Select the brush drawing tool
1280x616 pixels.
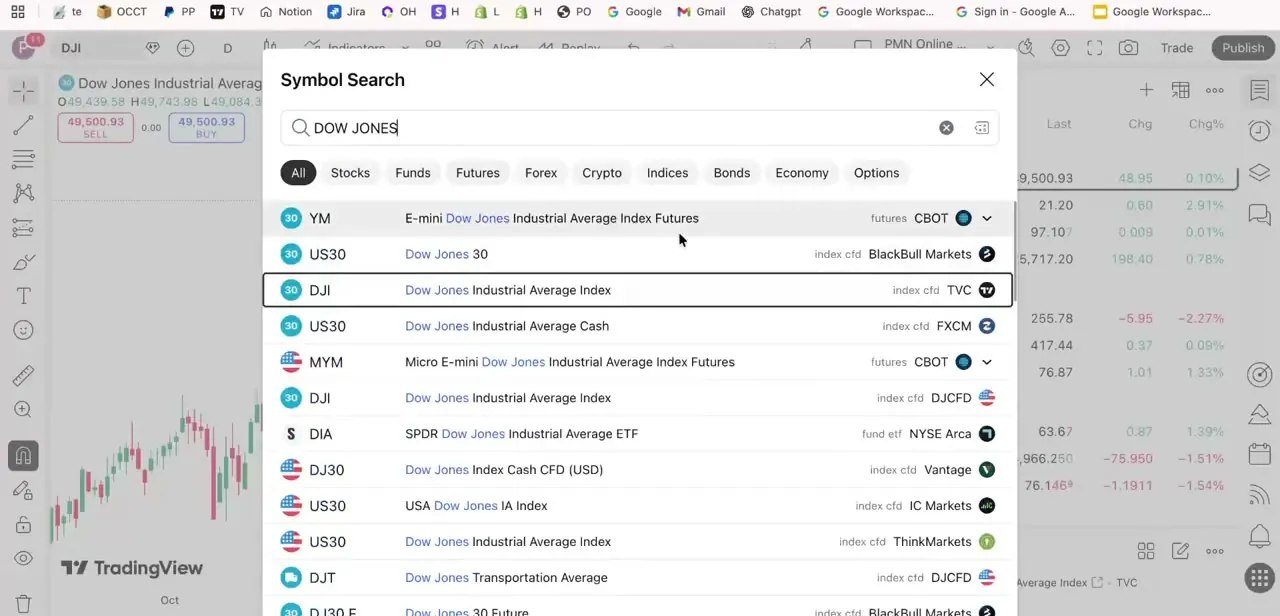[x=23, y=262]
